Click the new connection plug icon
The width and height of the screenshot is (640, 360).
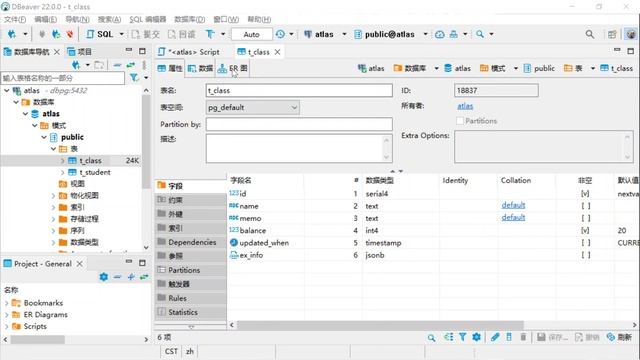[11, 34]
